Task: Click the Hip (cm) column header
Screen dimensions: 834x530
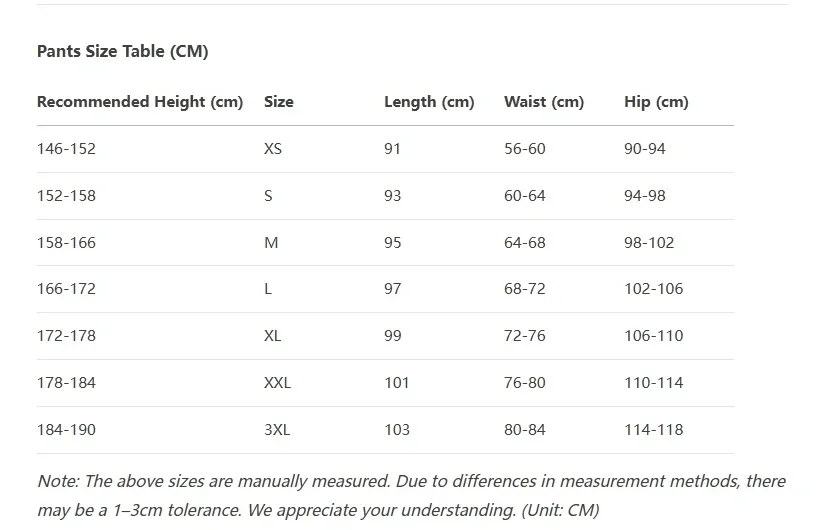Action: pyautogui.click(x=656, y=102)
